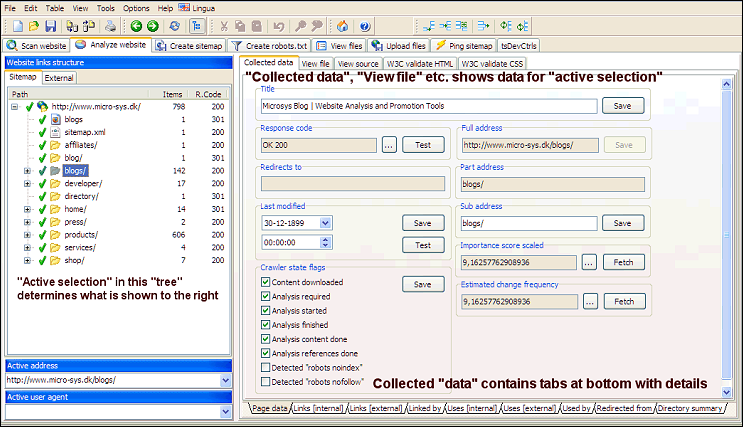
Task: Click the collected data vertical scrollbar
Action: [x=726, y=235]
